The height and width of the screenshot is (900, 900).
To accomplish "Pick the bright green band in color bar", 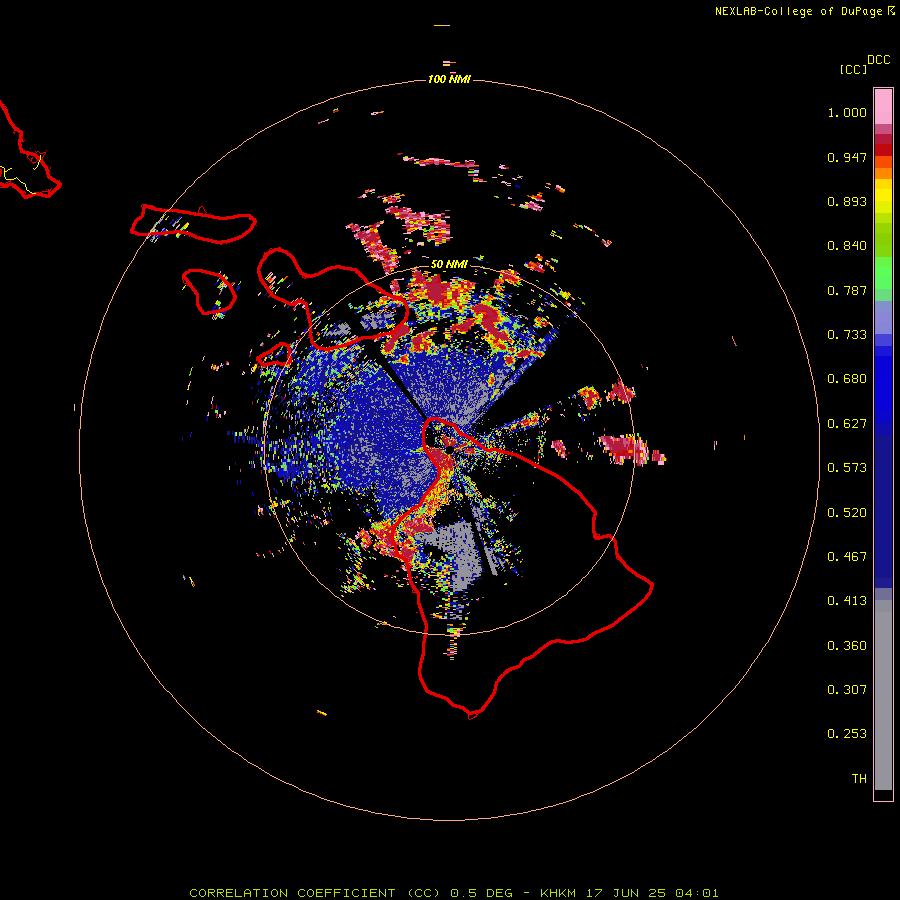I will point(883,273).
